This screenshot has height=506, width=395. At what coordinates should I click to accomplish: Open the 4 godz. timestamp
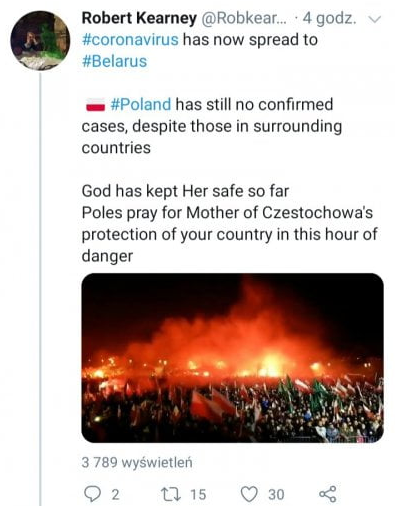pyautogui.click(x=329, y=19)
